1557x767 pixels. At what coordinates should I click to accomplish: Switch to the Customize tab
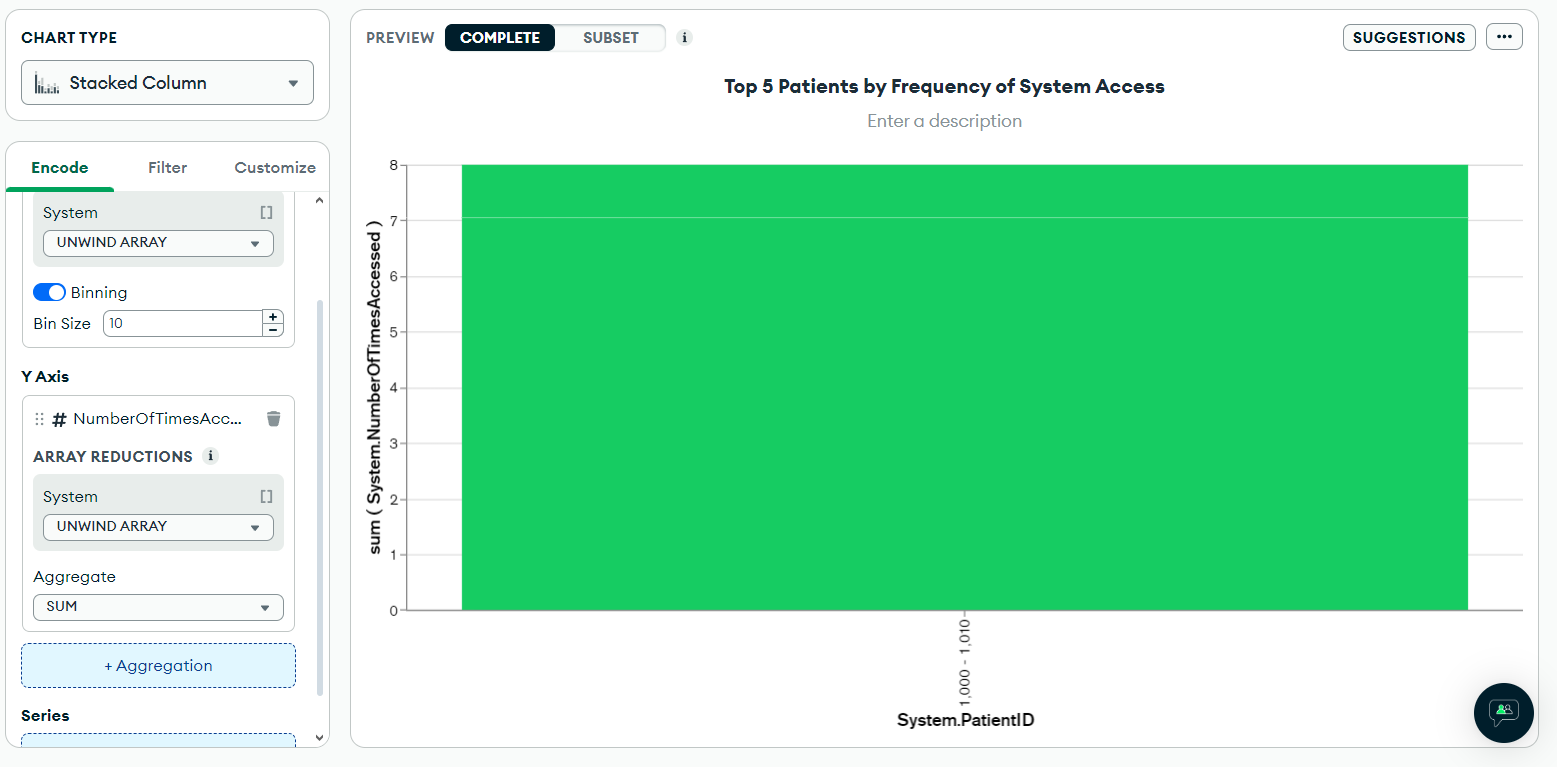coord(274,167)
